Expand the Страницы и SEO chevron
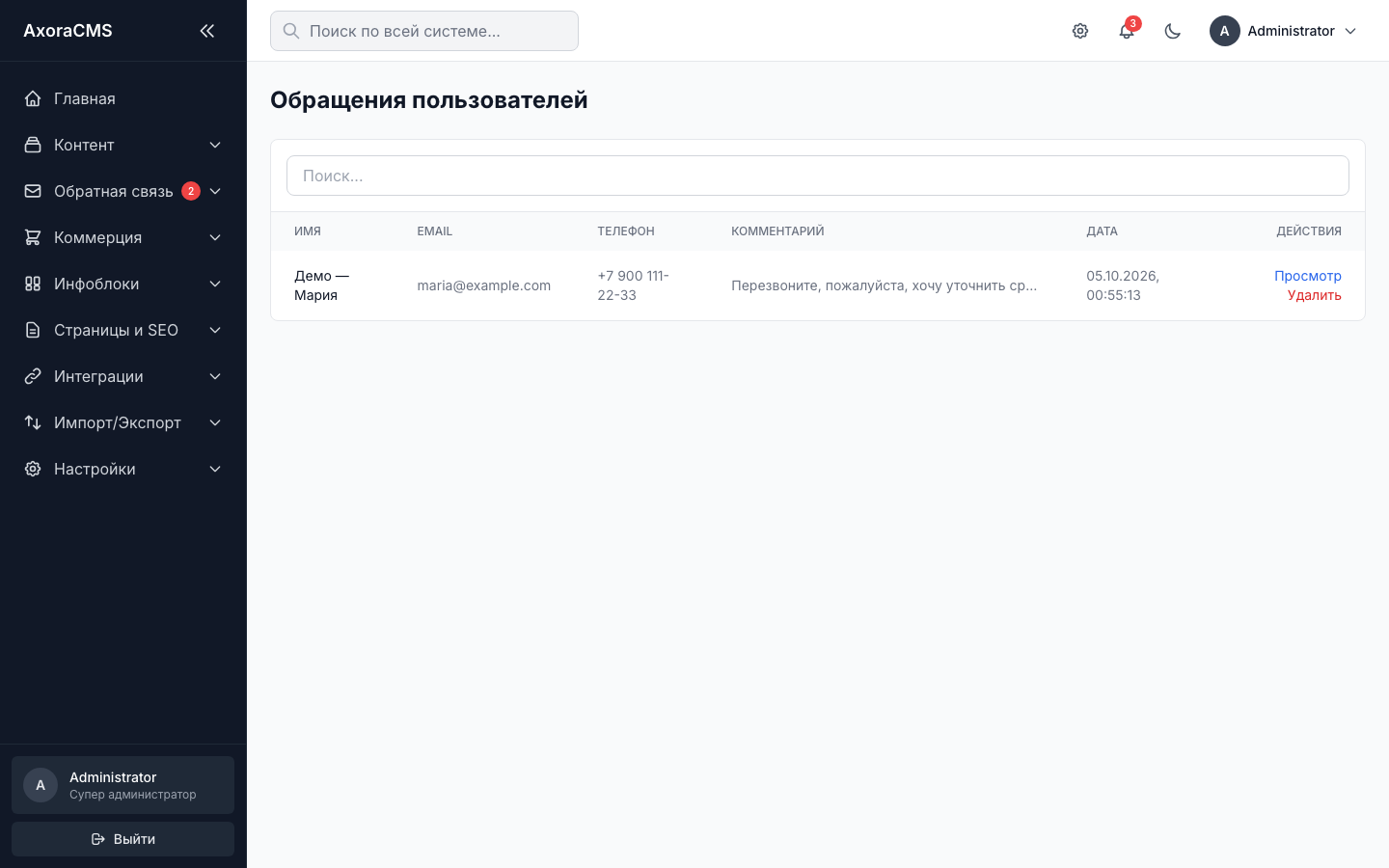The height and width of the screenshot is (868, 1389). [215, 330]
